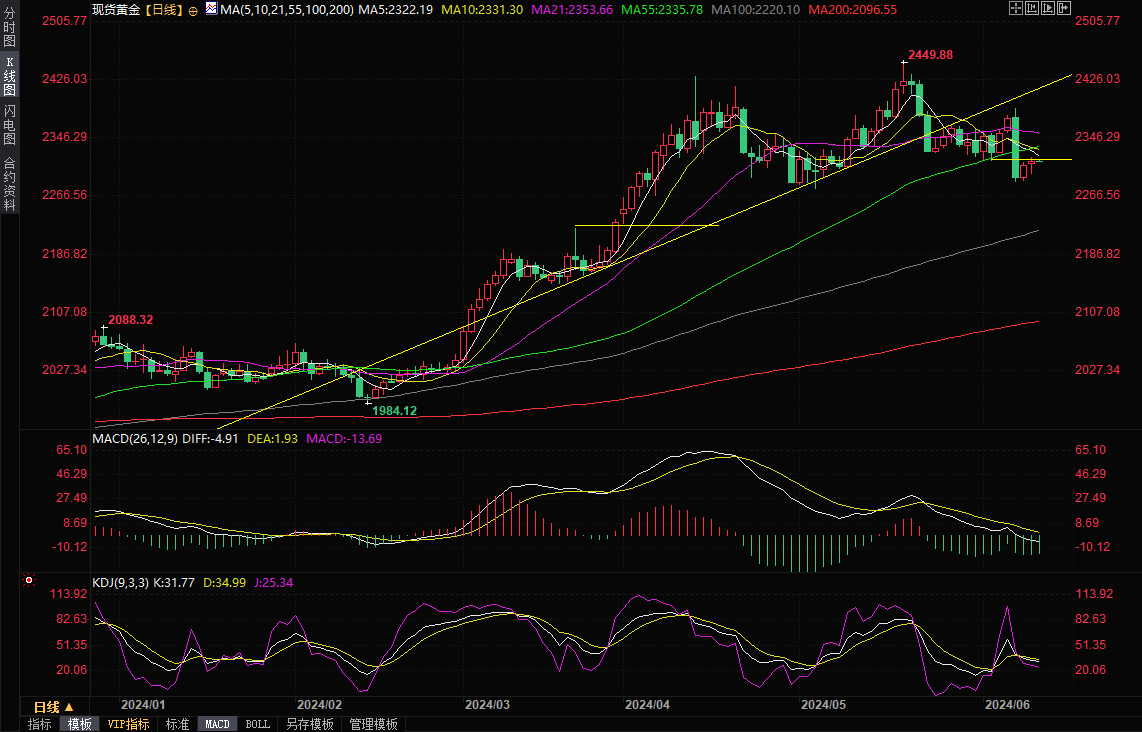Open the 闪电图 sidebar tab
Viewport: 1142px width, 732px height.
[x=9, y=122]
